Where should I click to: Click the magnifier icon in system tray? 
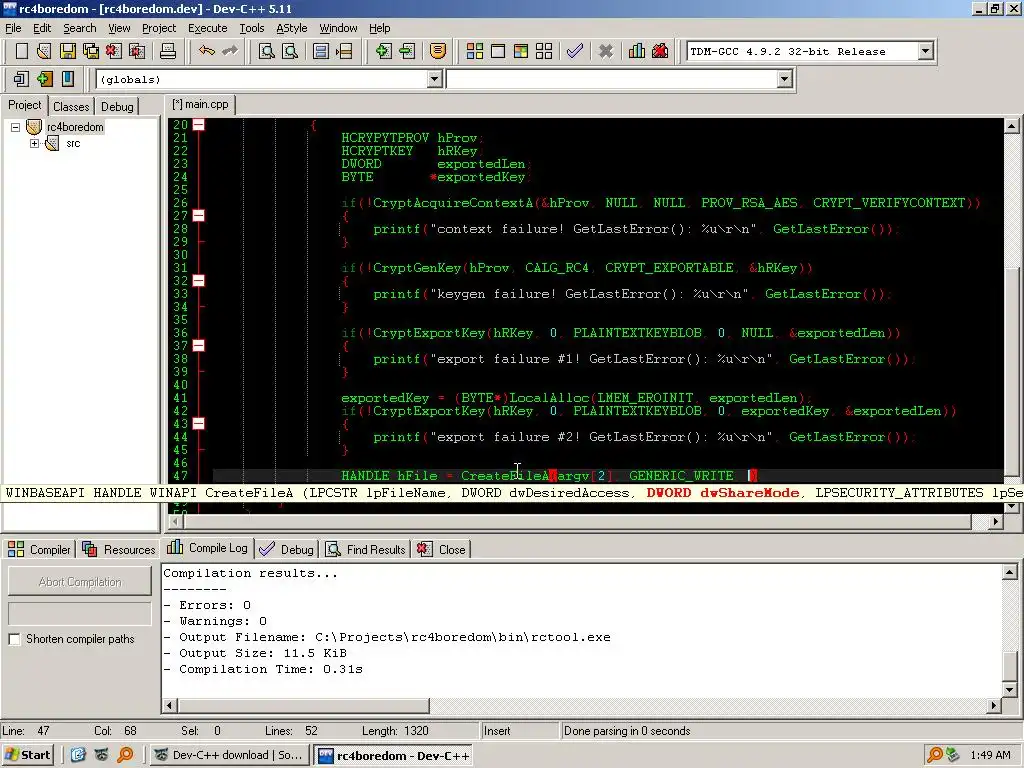[x=935, y=755]
